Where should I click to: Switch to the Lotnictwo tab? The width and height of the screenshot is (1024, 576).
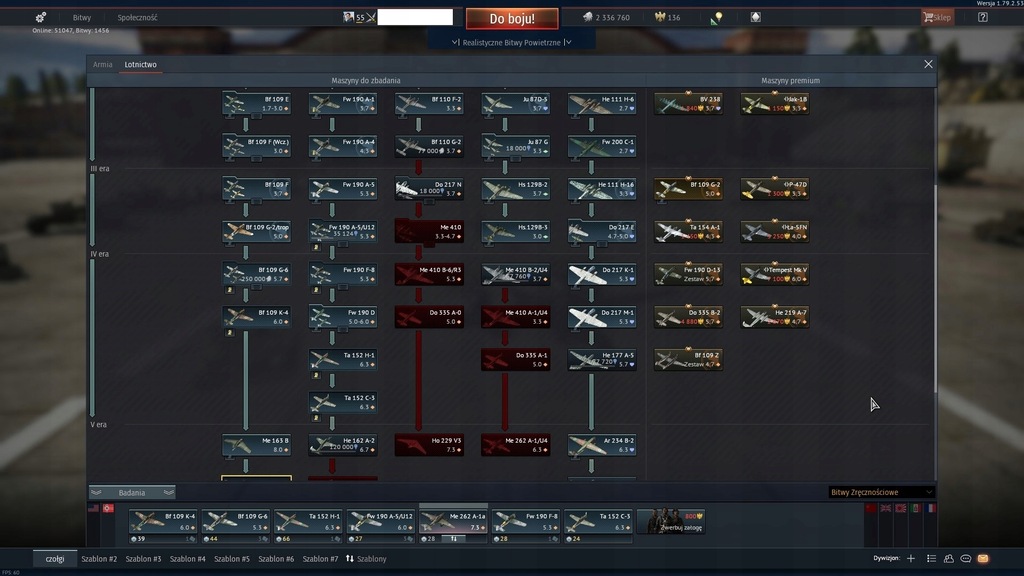click(x=140, y=65)
